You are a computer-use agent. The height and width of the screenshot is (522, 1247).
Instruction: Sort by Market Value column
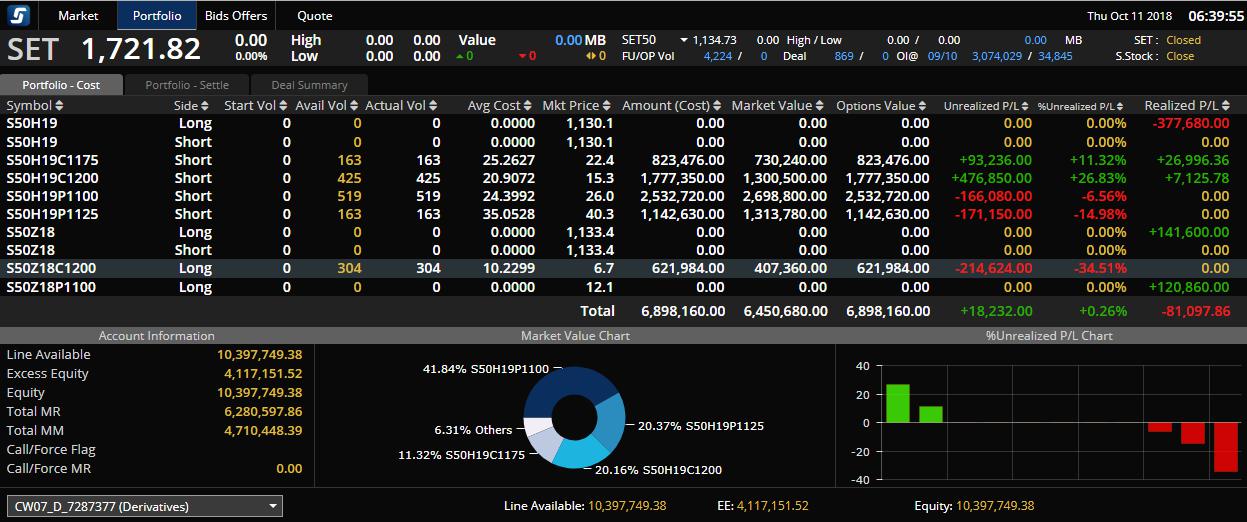tap(778, 105)
